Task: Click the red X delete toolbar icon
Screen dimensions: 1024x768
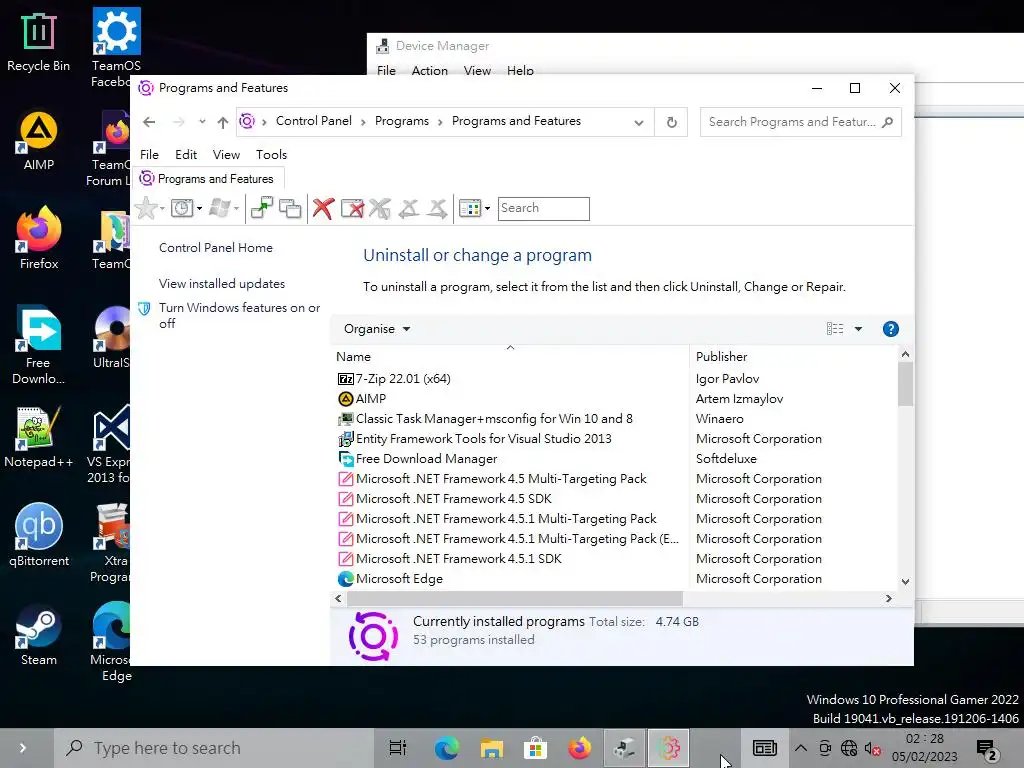Action: [x=323, y=208]
